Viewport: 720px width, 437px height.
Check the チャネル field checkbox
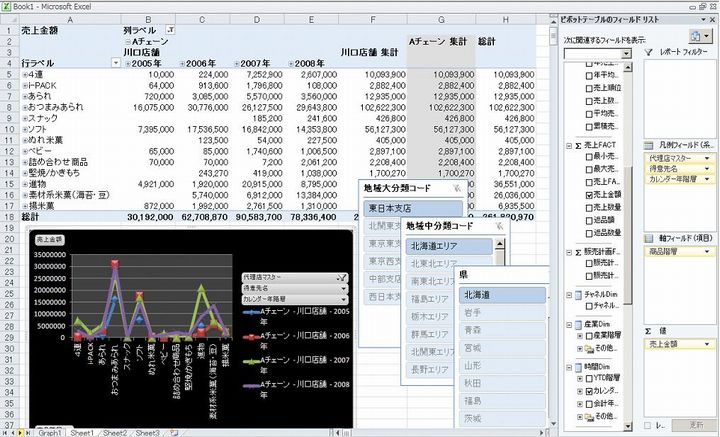pos(589,306)
